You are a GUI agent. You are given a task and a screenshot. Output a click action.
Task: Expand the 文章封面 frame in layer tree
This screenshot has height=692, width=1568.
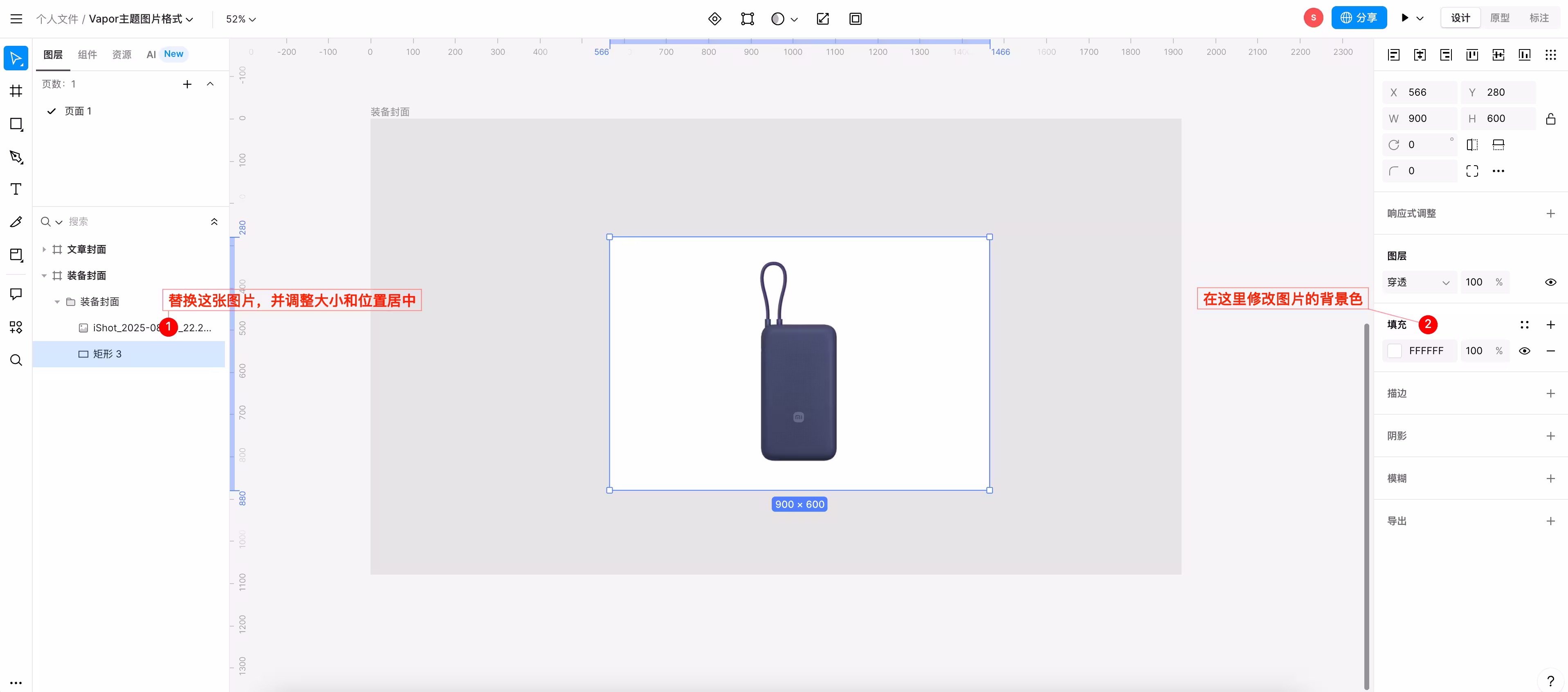44,249
